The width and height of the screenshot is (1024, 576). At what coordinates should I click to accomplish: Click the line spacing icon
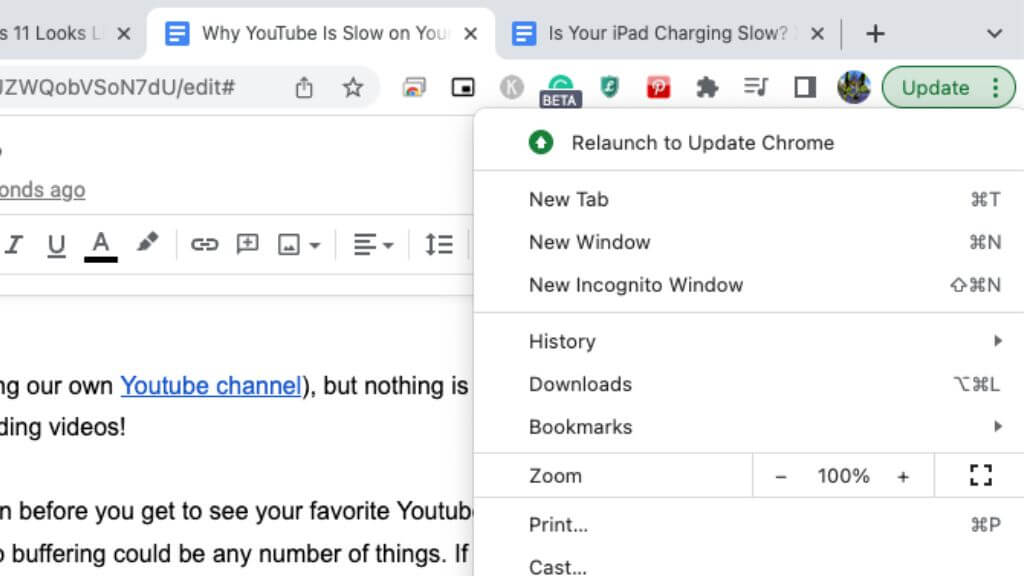pos(440,245)
